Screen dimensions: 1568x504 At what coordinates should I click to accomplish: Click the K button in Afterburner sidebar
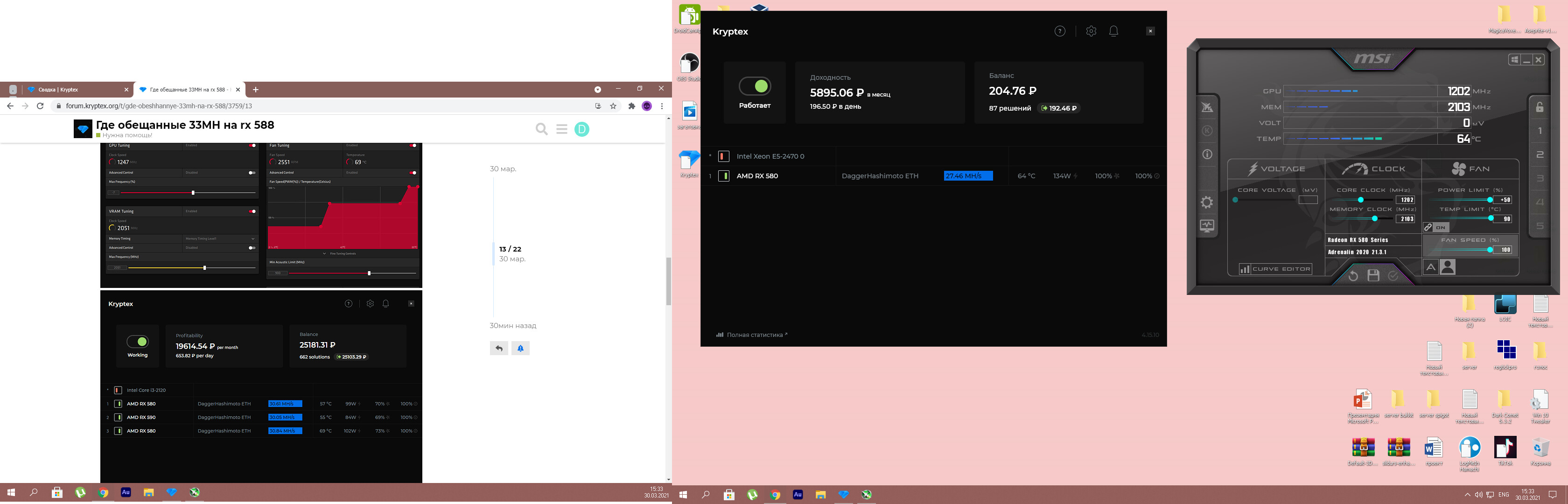tap(1207, 131)
